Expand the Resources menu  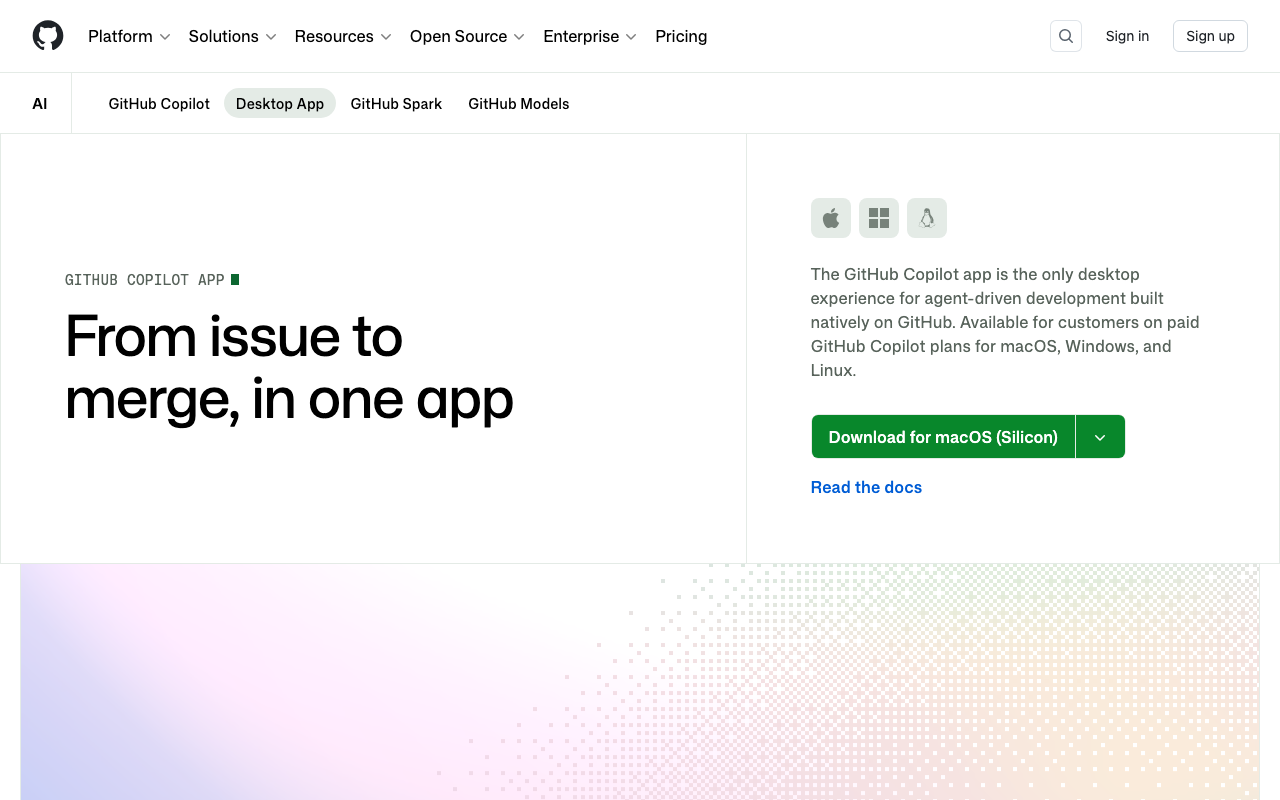(343, 36)
